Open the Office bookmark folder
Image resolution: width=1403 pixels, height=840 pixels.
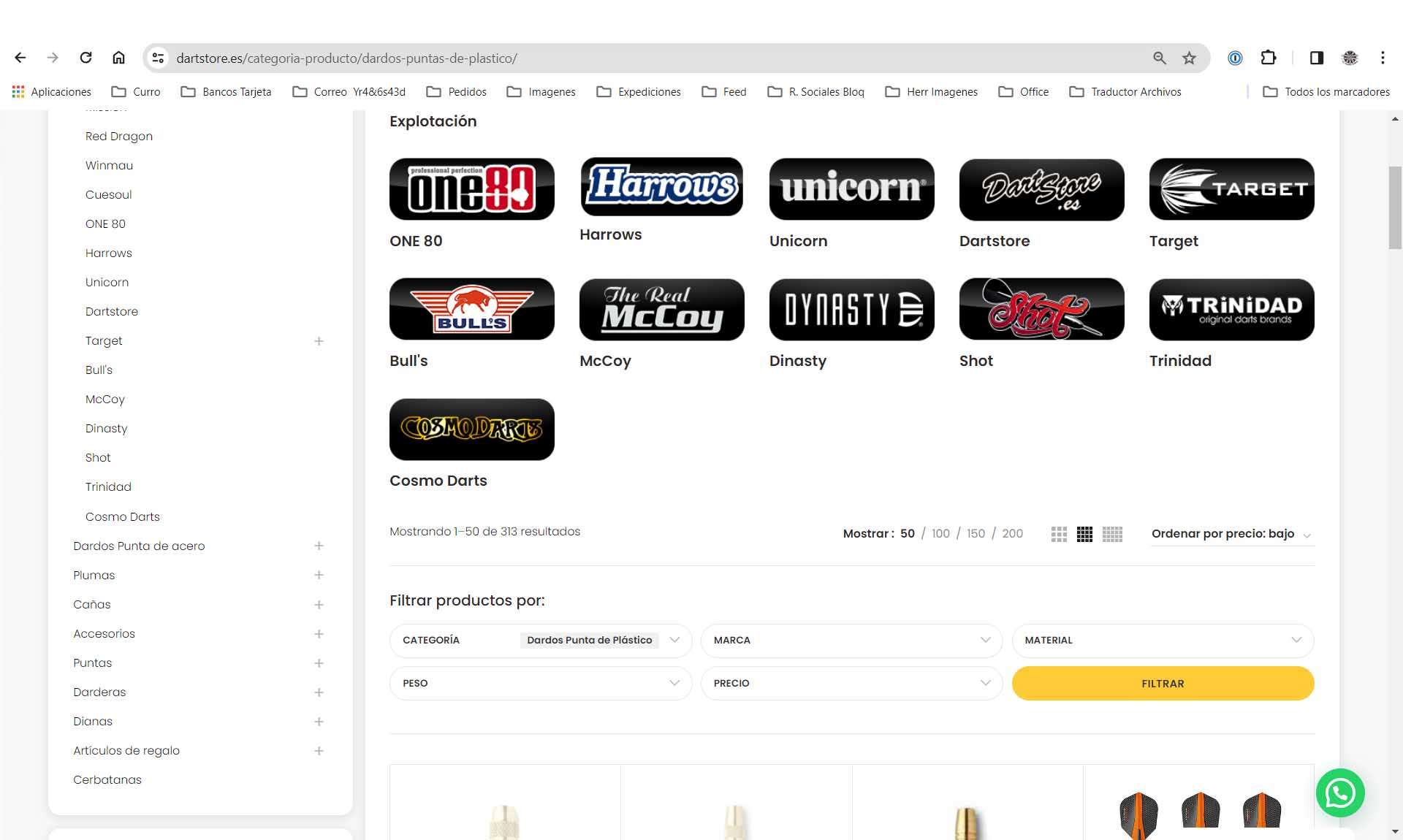(1024, 91)
